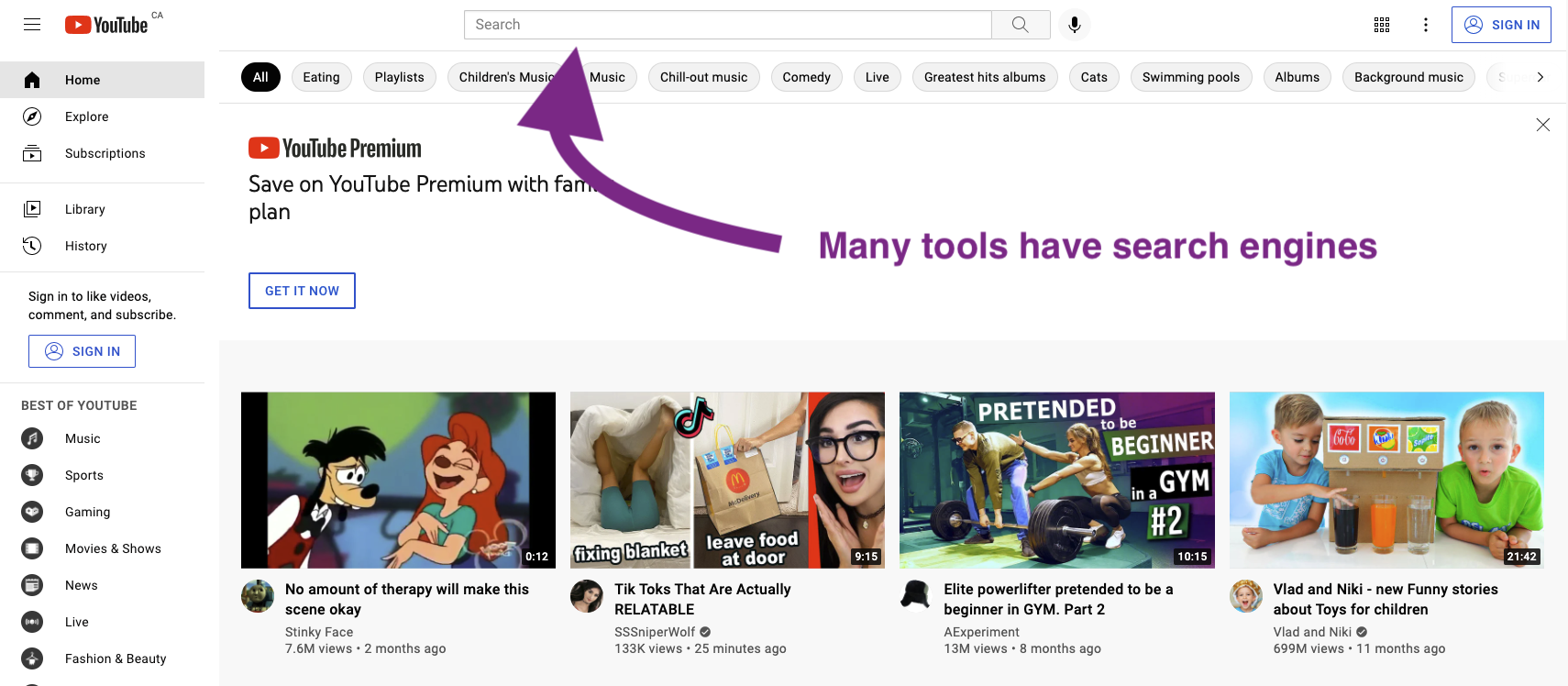The image size is (1568, 686).
Task: Click SIGN IN button in the sidebar
Action: tap(83, 351)
